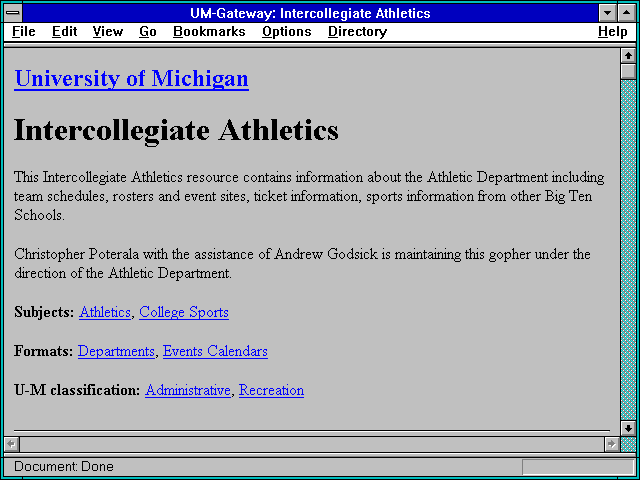Follow the University of Michigan link
The width and height of the screenshot is (640, 480).
(131, 78)
